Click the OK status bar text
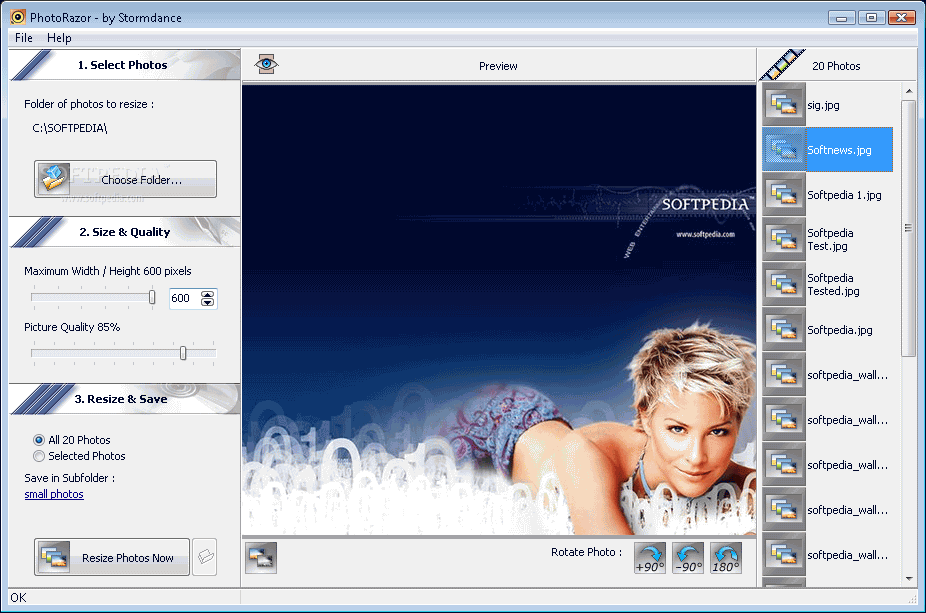 (x=18, y=598)
